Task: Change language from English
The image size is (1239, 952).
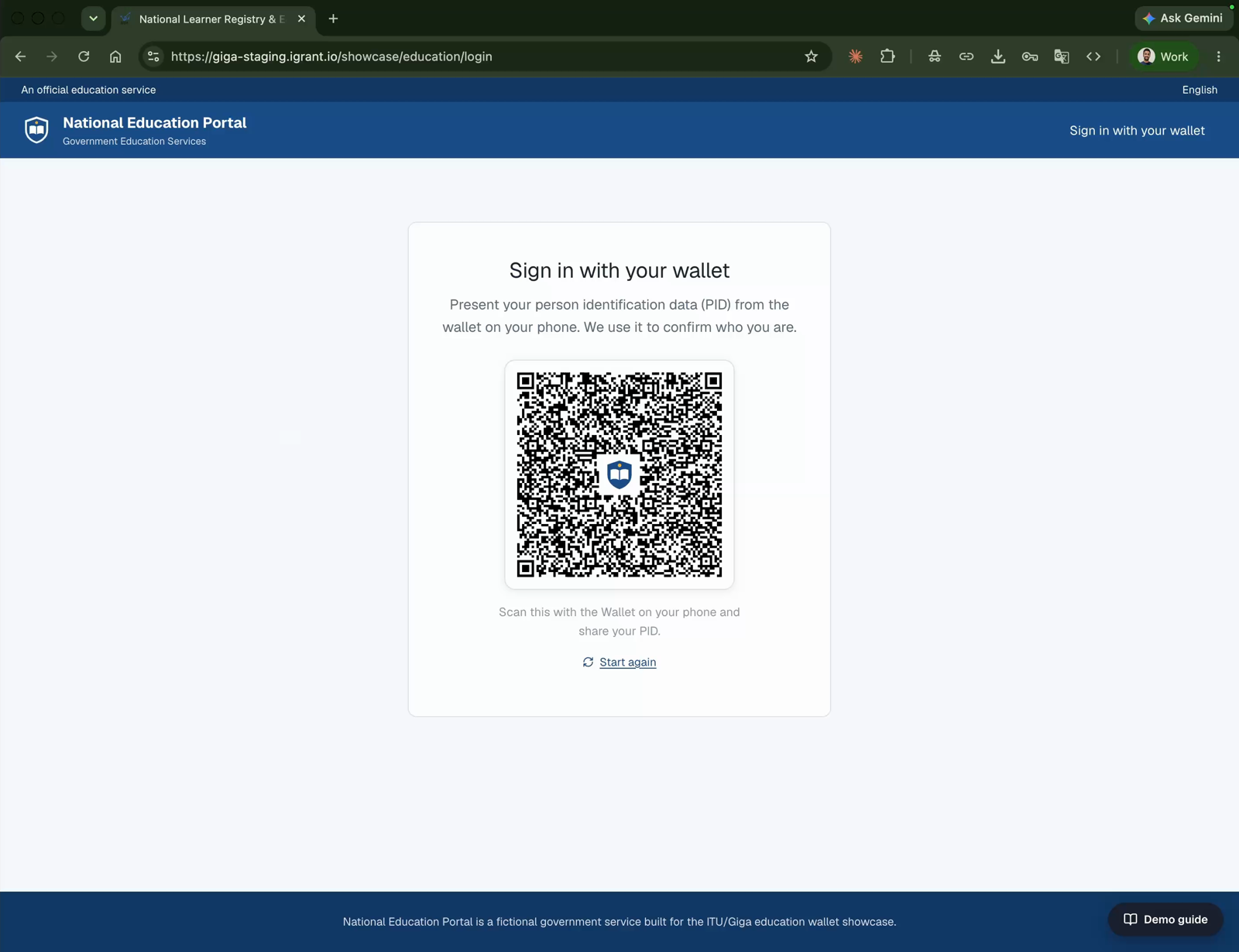Action: 1200,90
